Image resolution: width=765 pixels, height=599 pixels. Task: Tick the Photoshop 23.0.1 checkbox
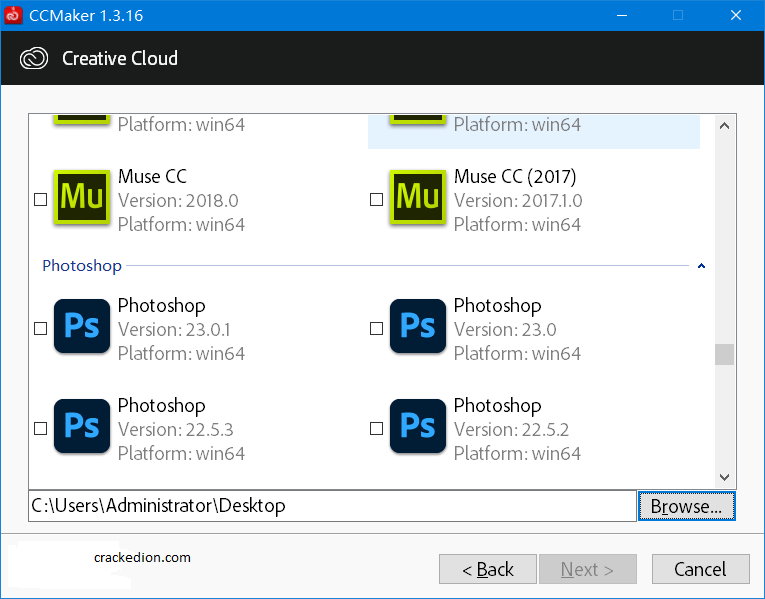point(40,329)
